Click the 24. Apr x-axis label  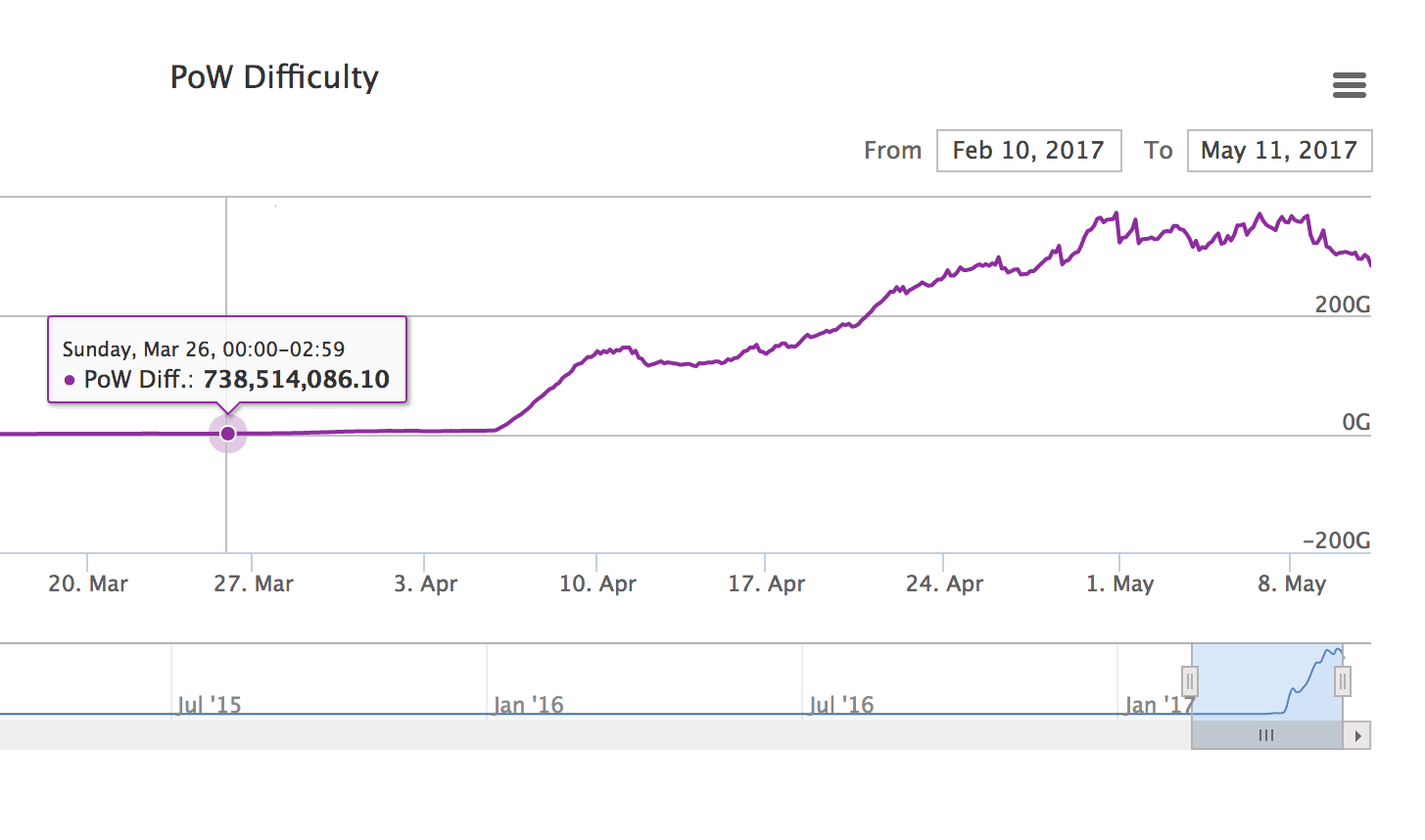point(944,584)
